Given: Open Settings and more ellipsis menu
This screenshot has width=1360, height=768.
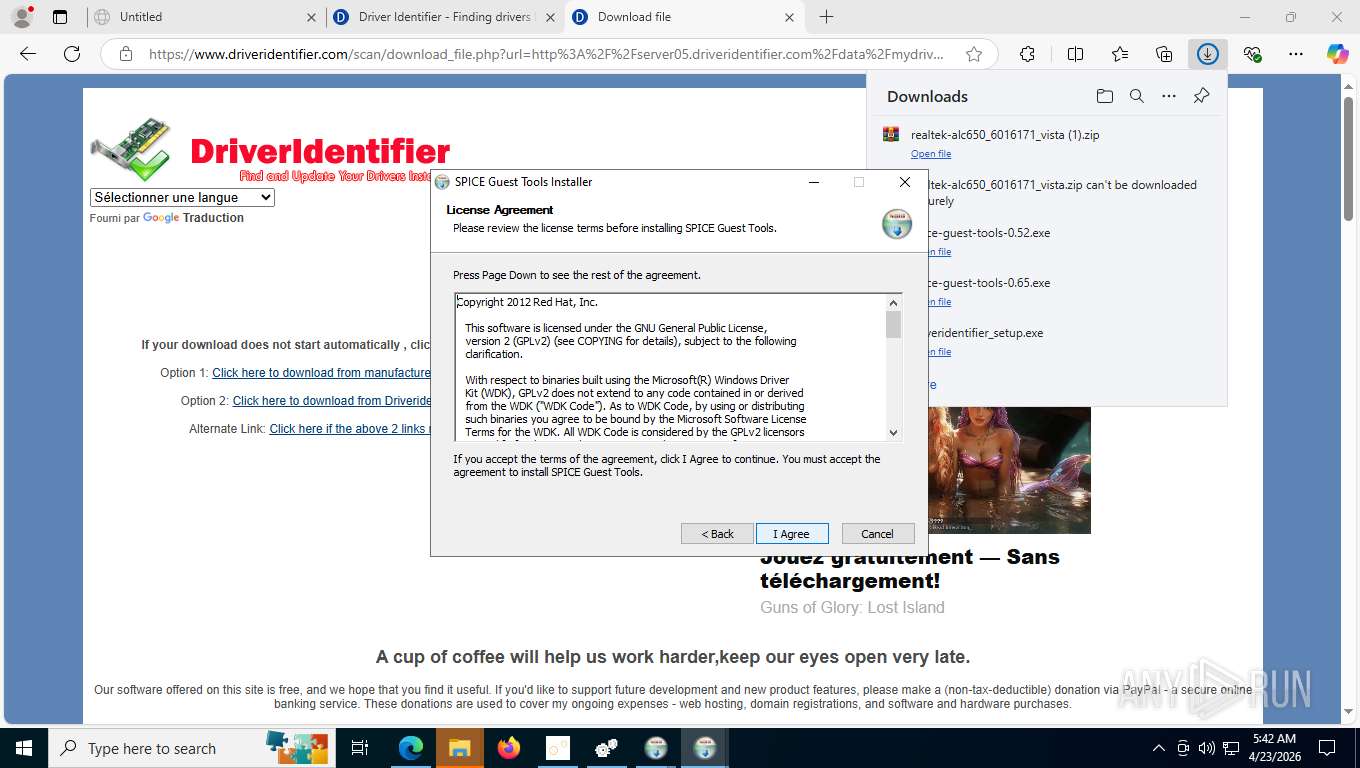Looking at the screenshot, I should (1296, 54).
